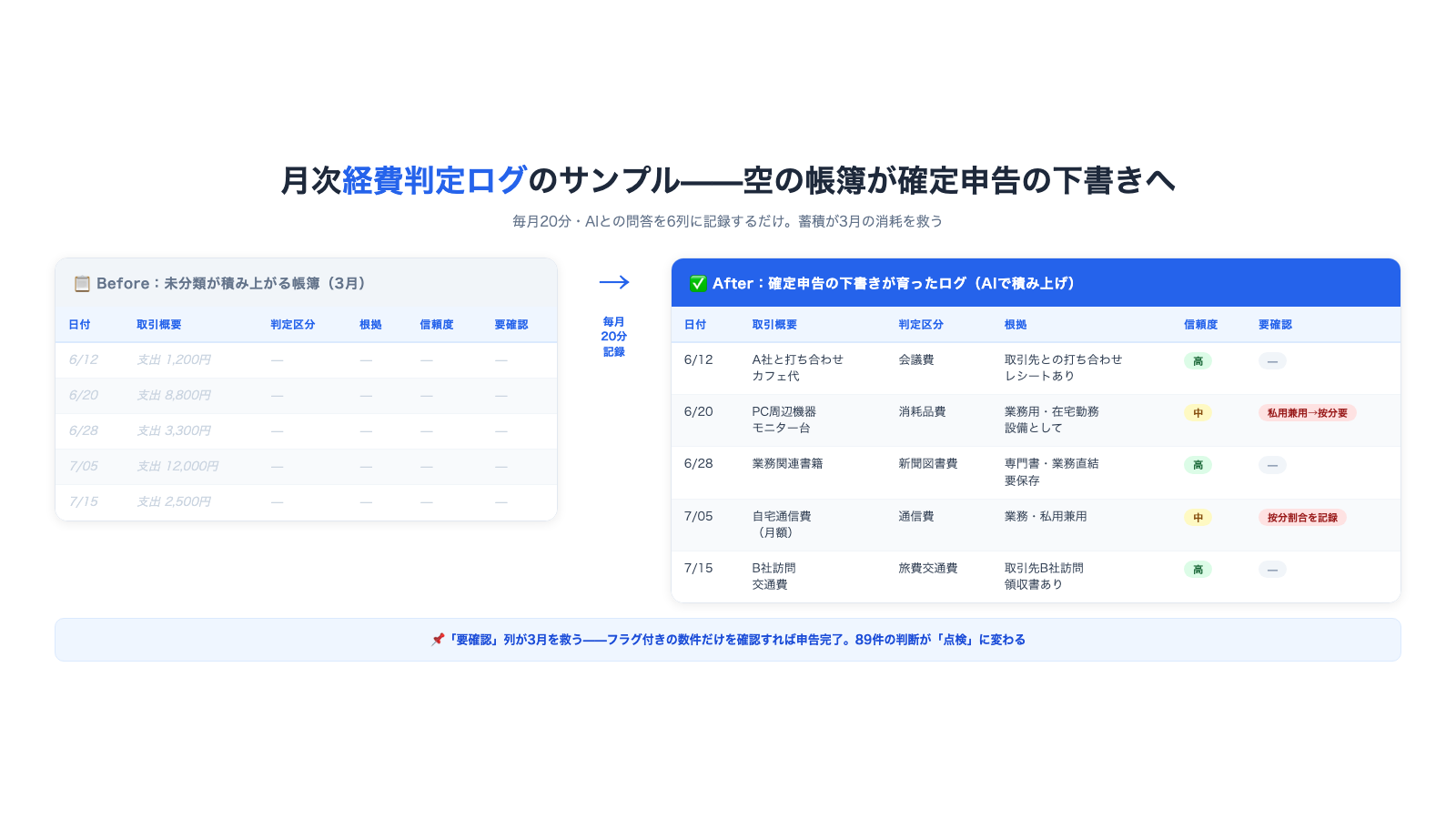Click the 日付 header in the Before table
The width and height of the screenshot is (1456, 819).
79,325
